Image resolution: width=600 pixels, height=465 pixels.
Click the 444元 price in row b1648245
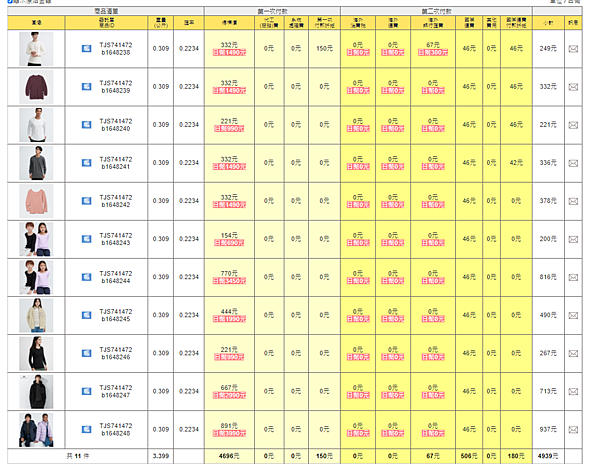229,311
